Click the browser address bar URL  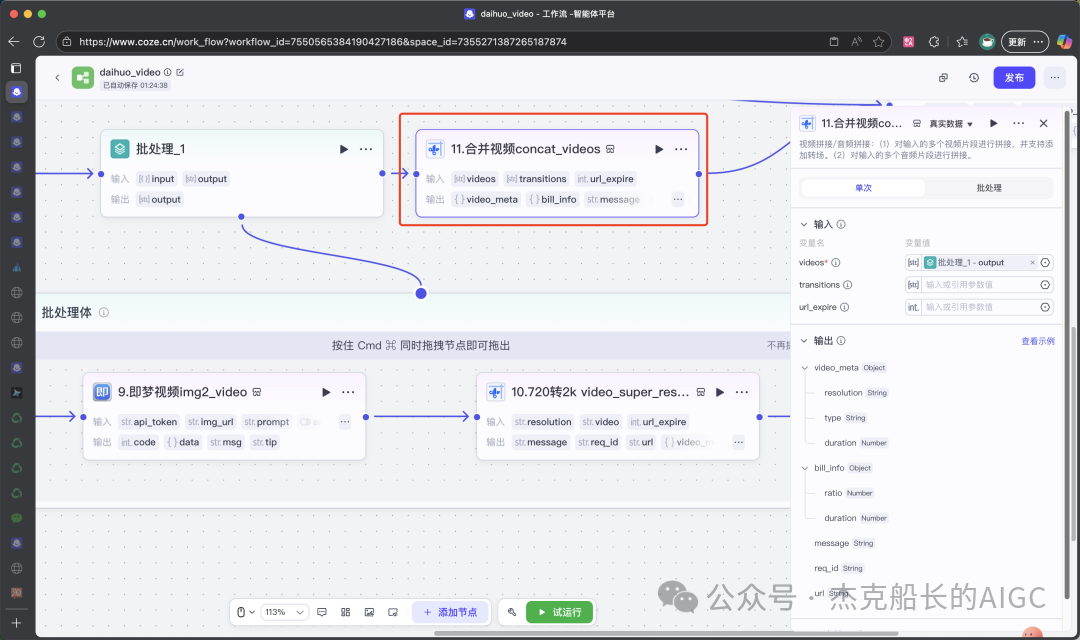(322, 42)
